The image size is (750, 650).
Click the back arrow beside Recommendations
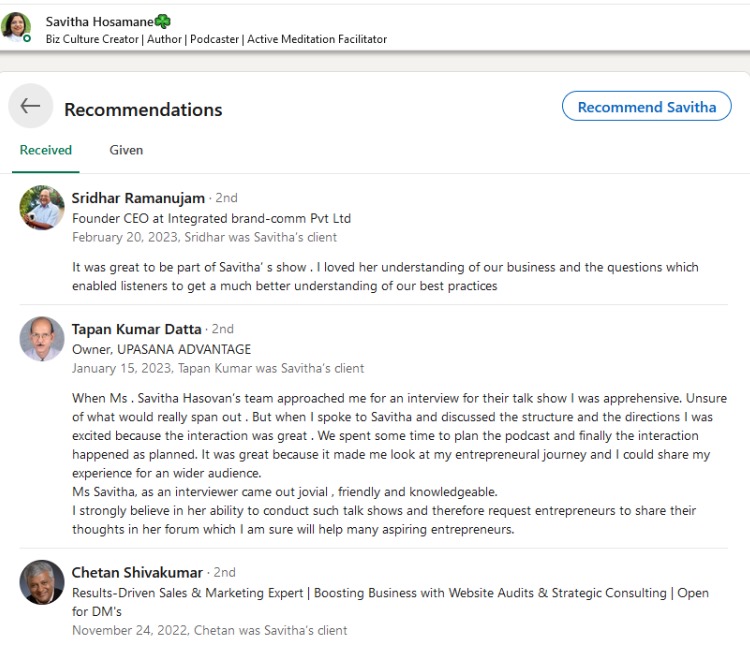coord(30,106)
